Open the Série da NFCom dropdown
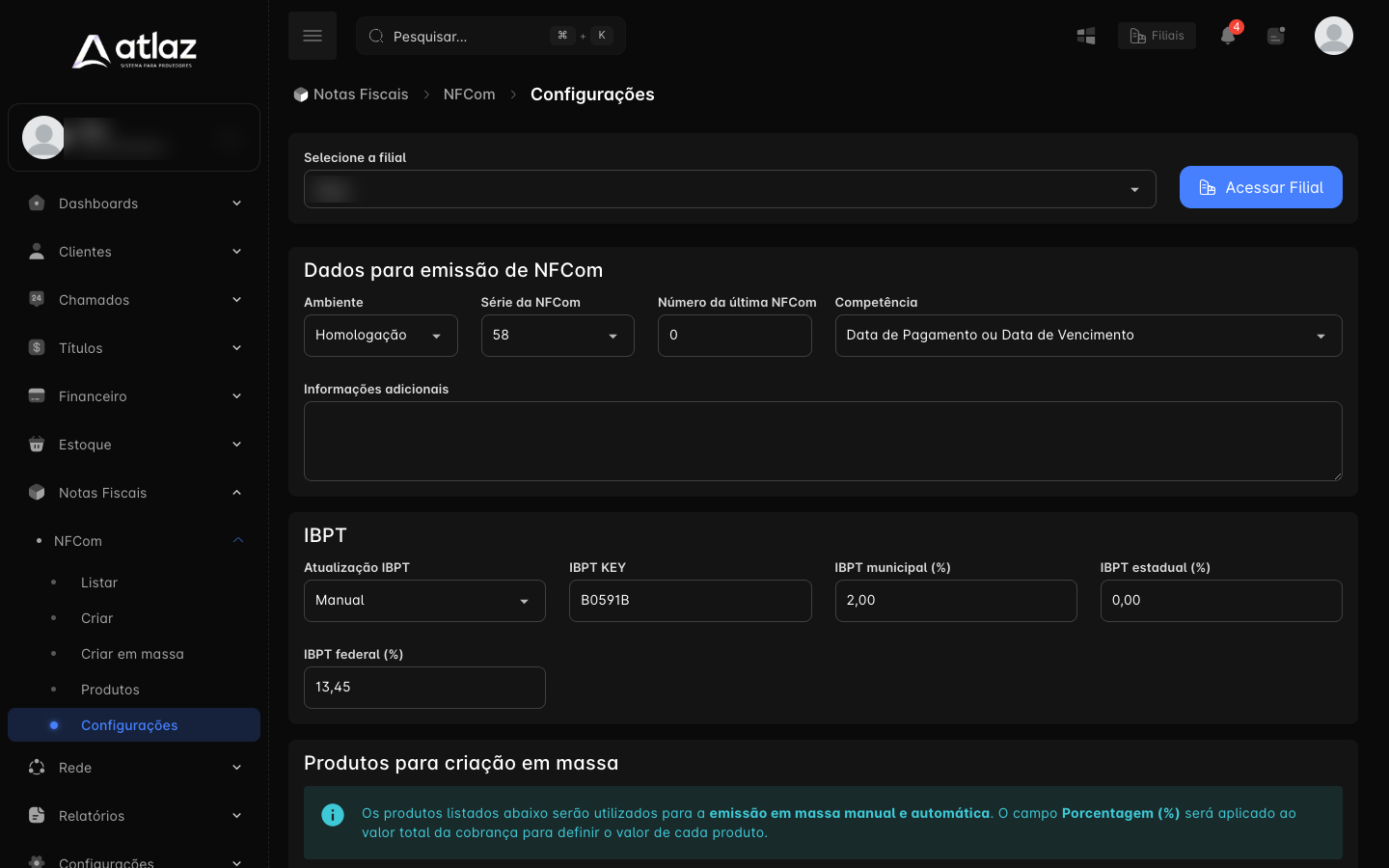1389x868 pixels. (558, 336)
